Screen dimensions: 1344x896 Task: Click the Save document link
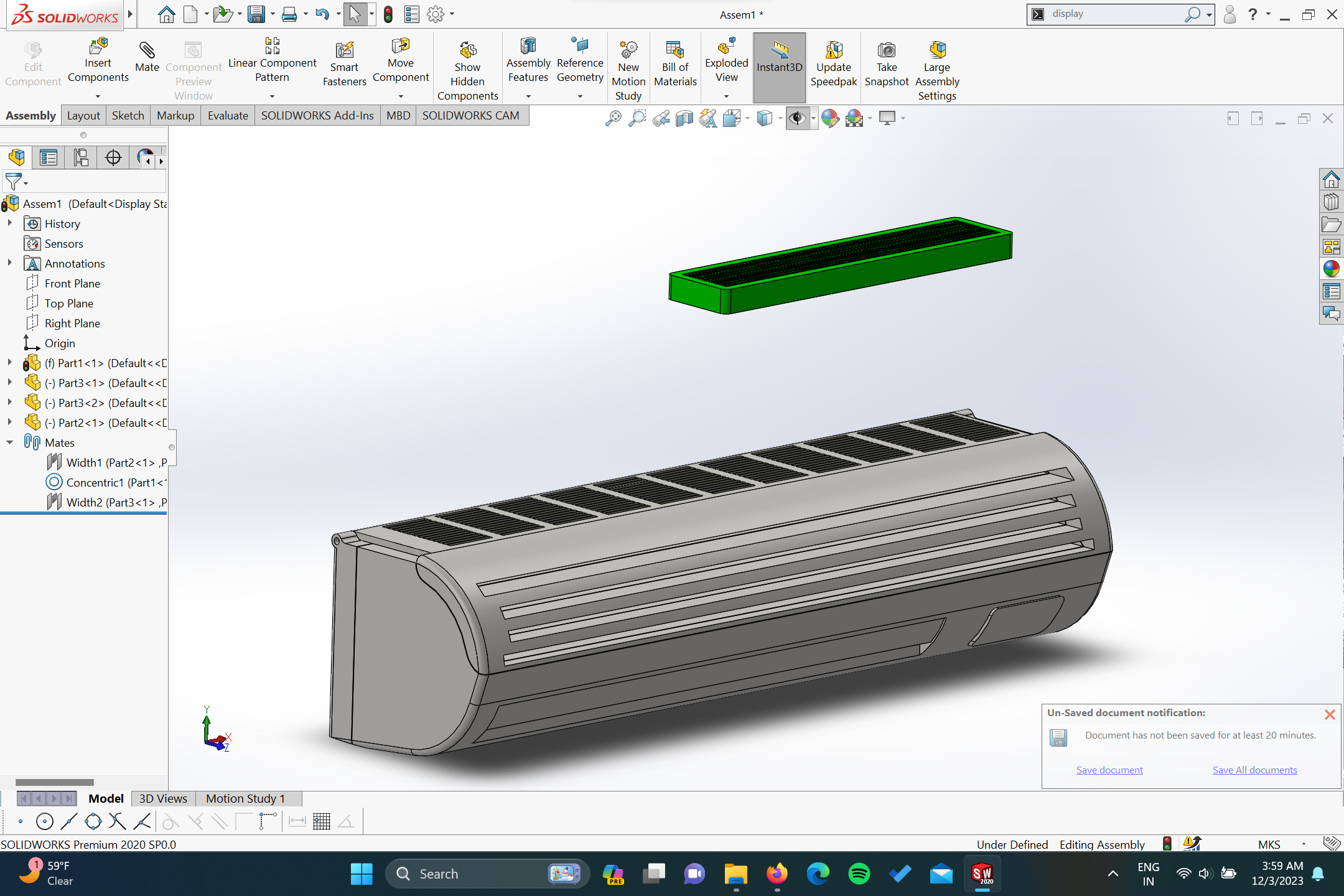tap(1109, 770)
